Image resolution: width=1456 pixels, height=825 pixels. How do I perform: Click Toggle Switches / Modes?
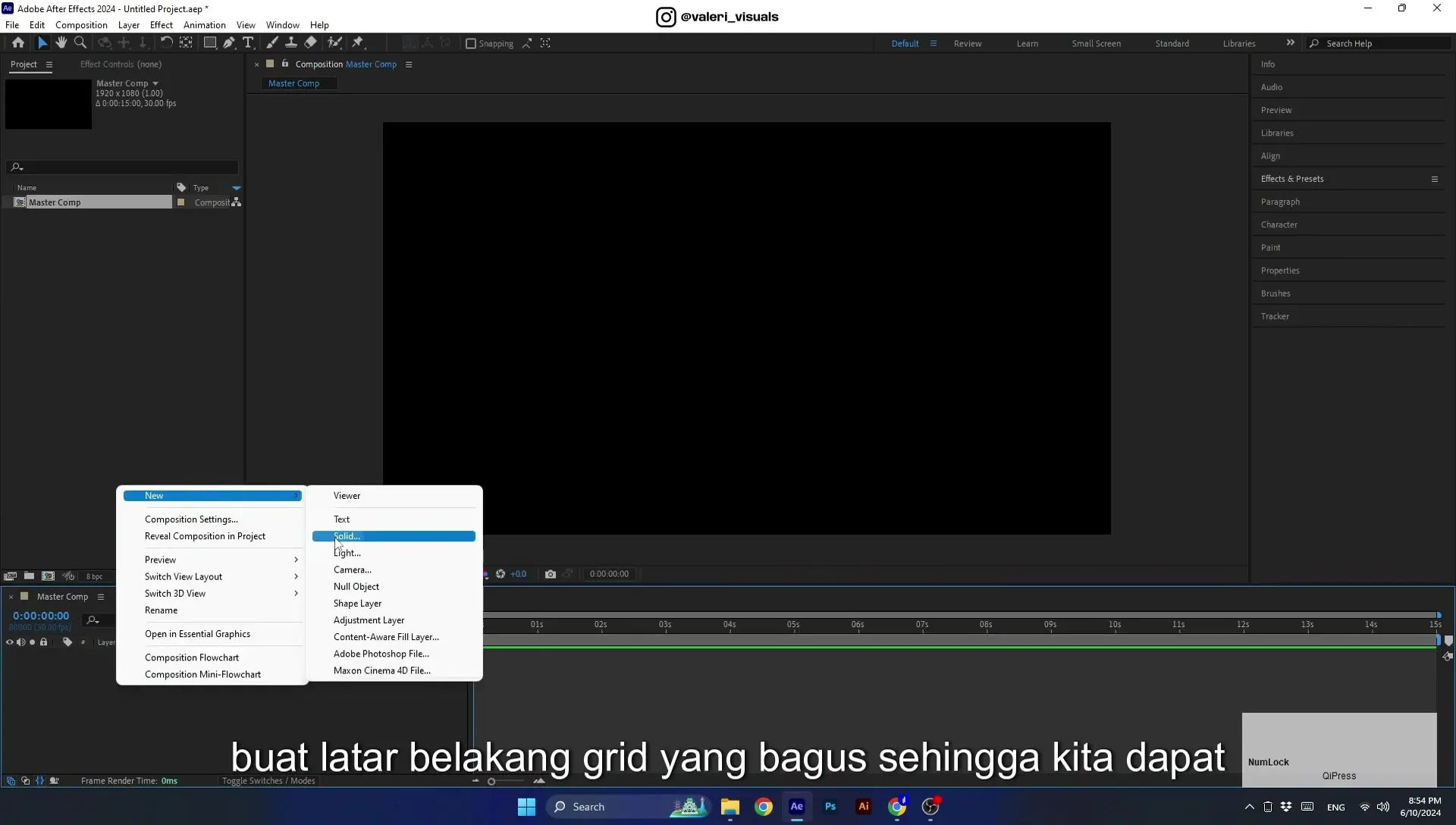pos(268,781)
